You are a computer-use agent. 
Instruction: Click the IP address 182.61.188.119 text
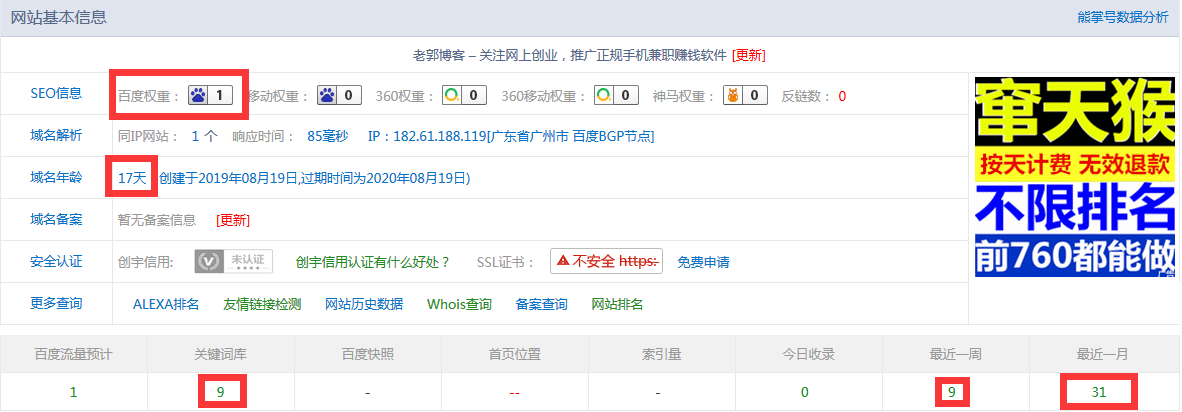click(439, 136)
